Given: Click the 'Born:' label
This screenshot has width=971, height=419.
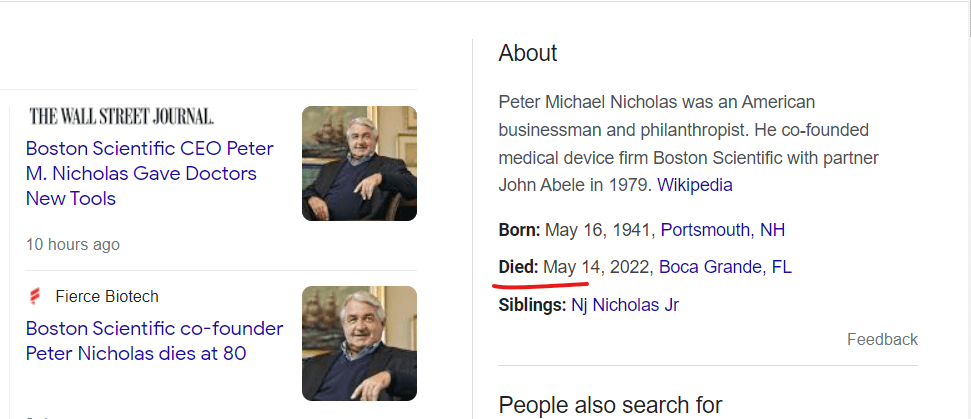Looking at the screenshot, I should click(519, 230).
